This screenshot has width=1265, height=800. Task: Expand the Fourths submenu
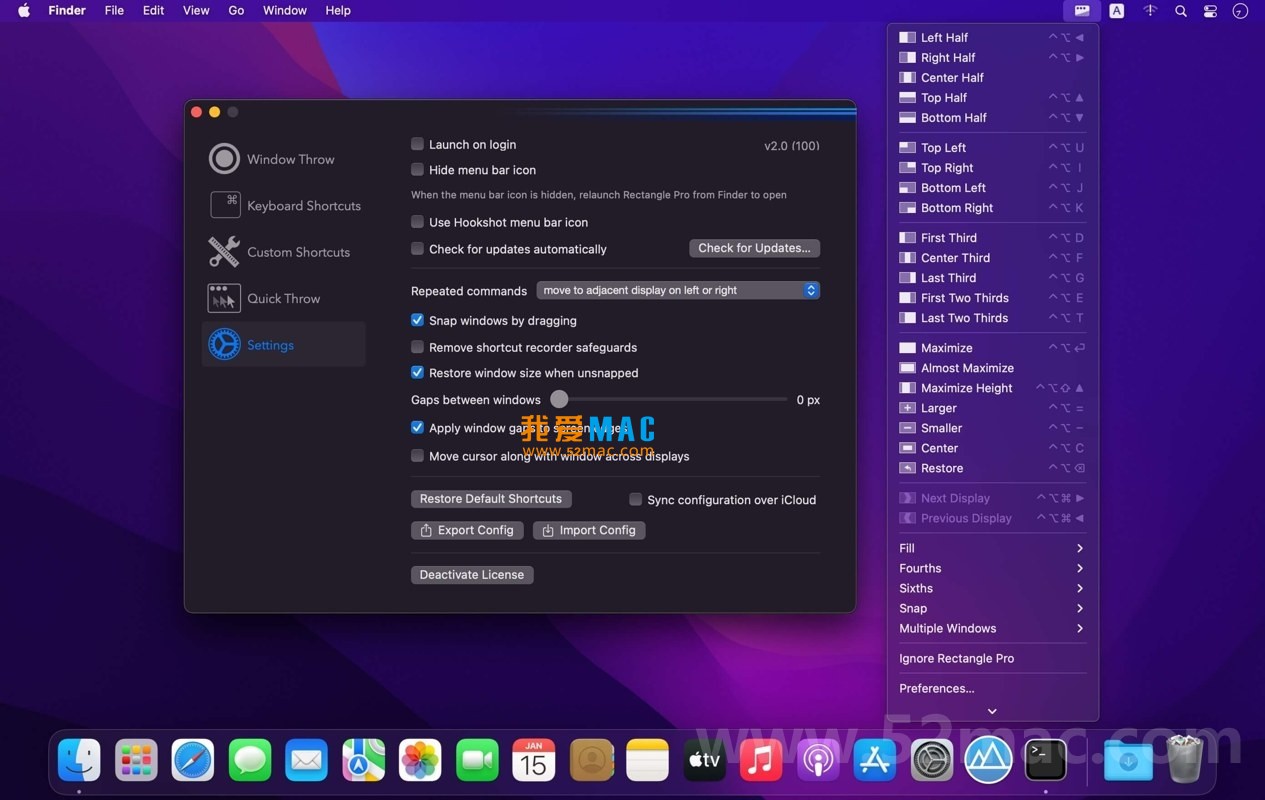point(992,568)
